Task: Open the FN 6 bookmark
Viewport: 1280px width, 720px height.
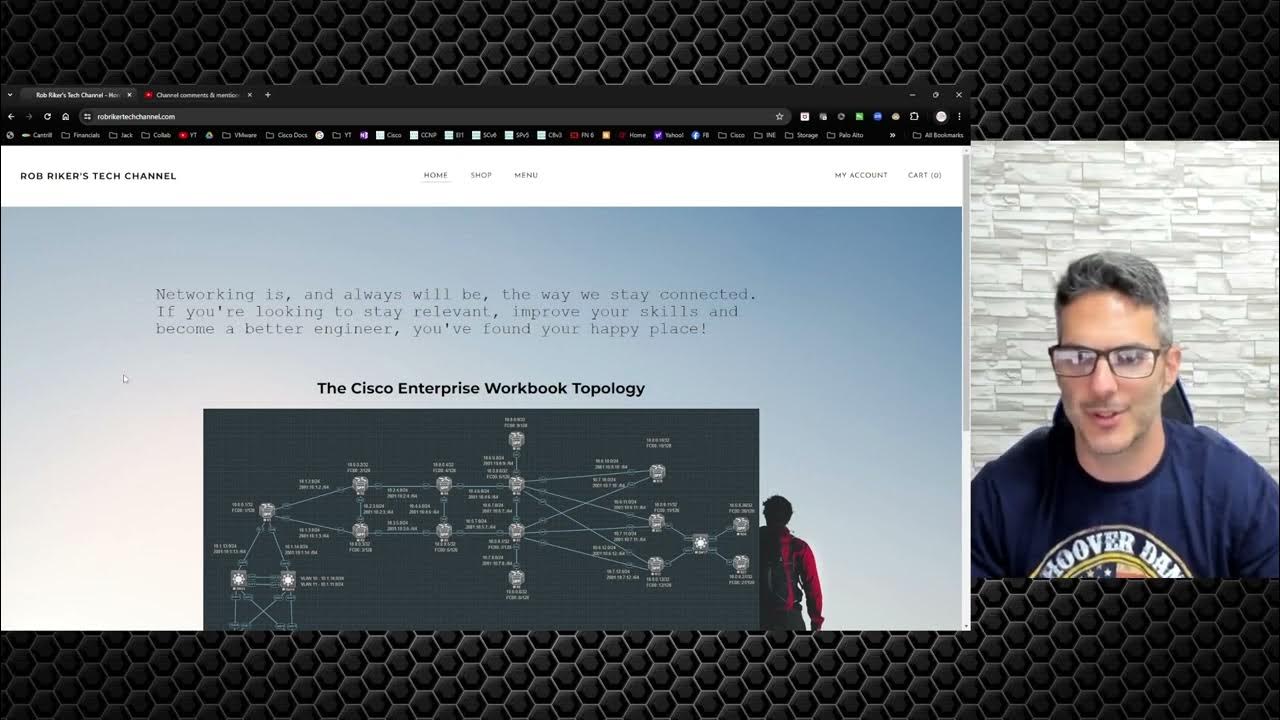Action: tap(582, 135)
